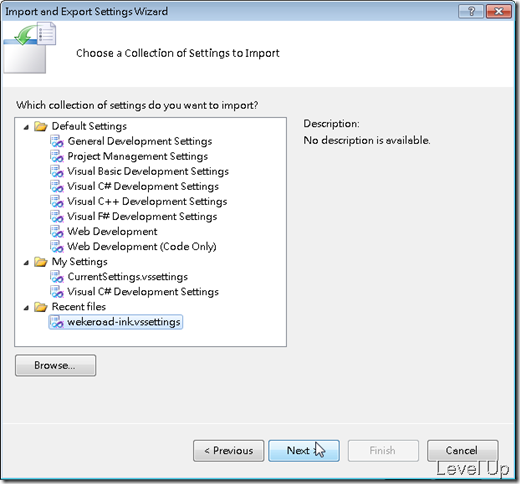
Task: Click the My Settings folder icon
Action: click(41, 262)
